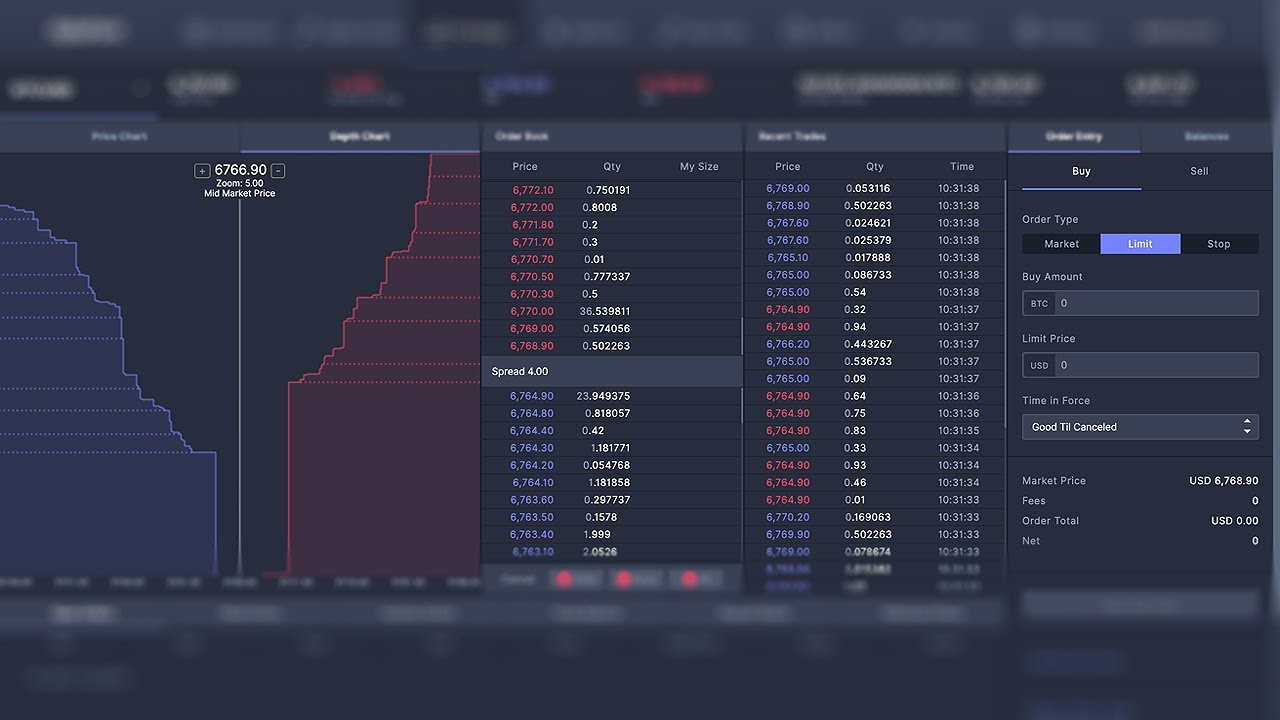Open the Time in Force dropdown
This screenshot has height=720, width=1280.
click(1140, 427)
